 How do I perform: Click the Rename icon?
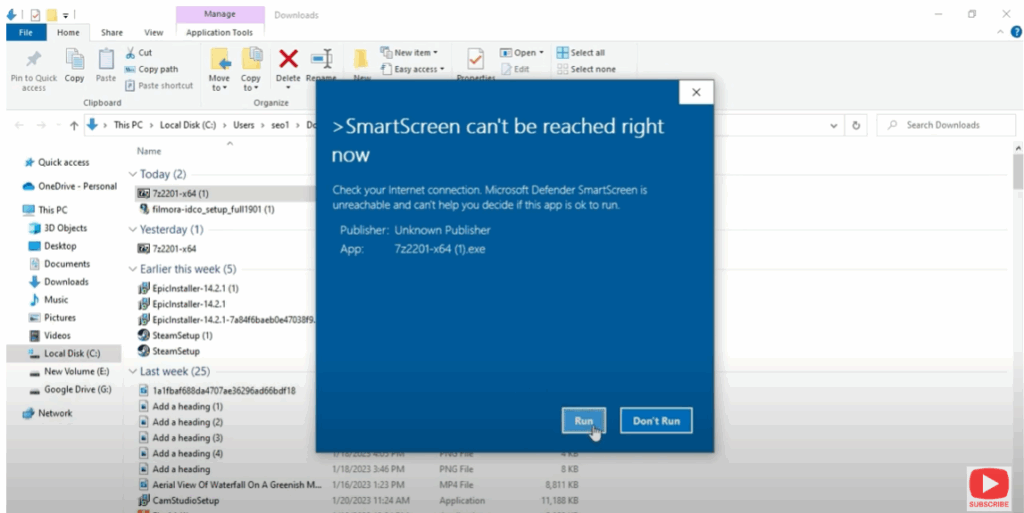pos(321,59)
